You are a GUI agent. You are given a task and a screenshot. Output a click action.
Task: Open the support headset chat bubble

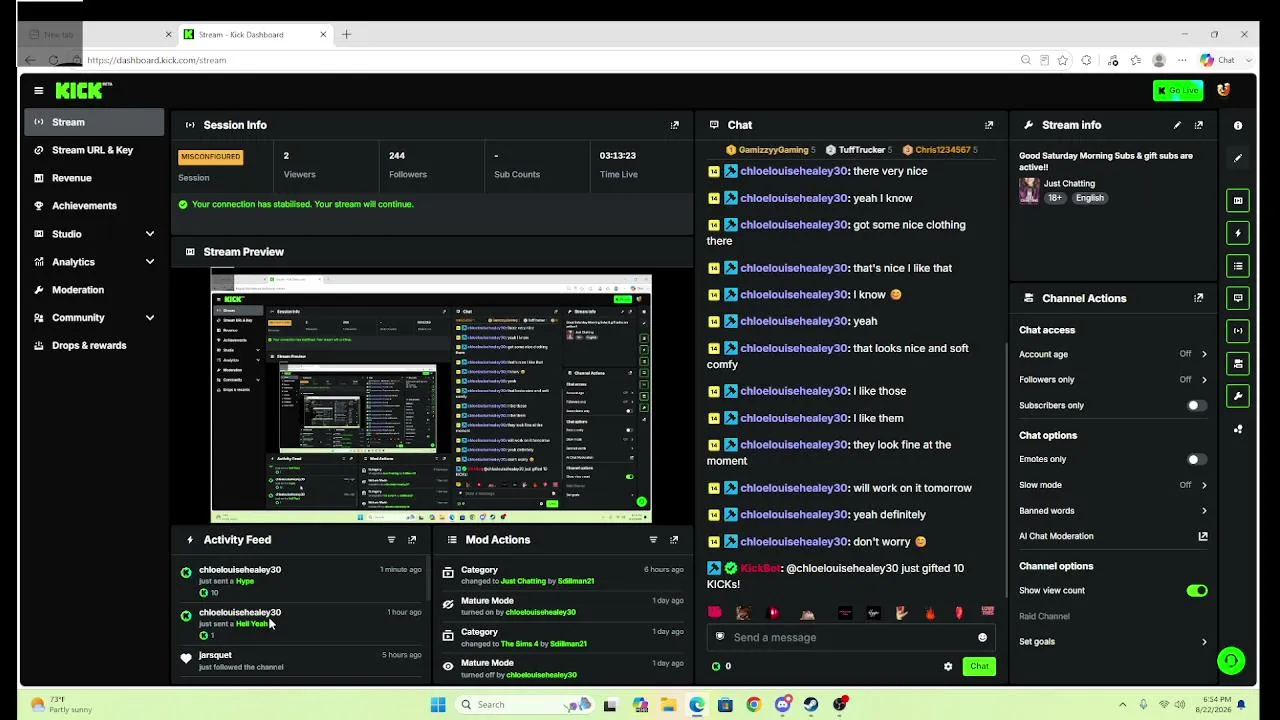(1231, 661)
